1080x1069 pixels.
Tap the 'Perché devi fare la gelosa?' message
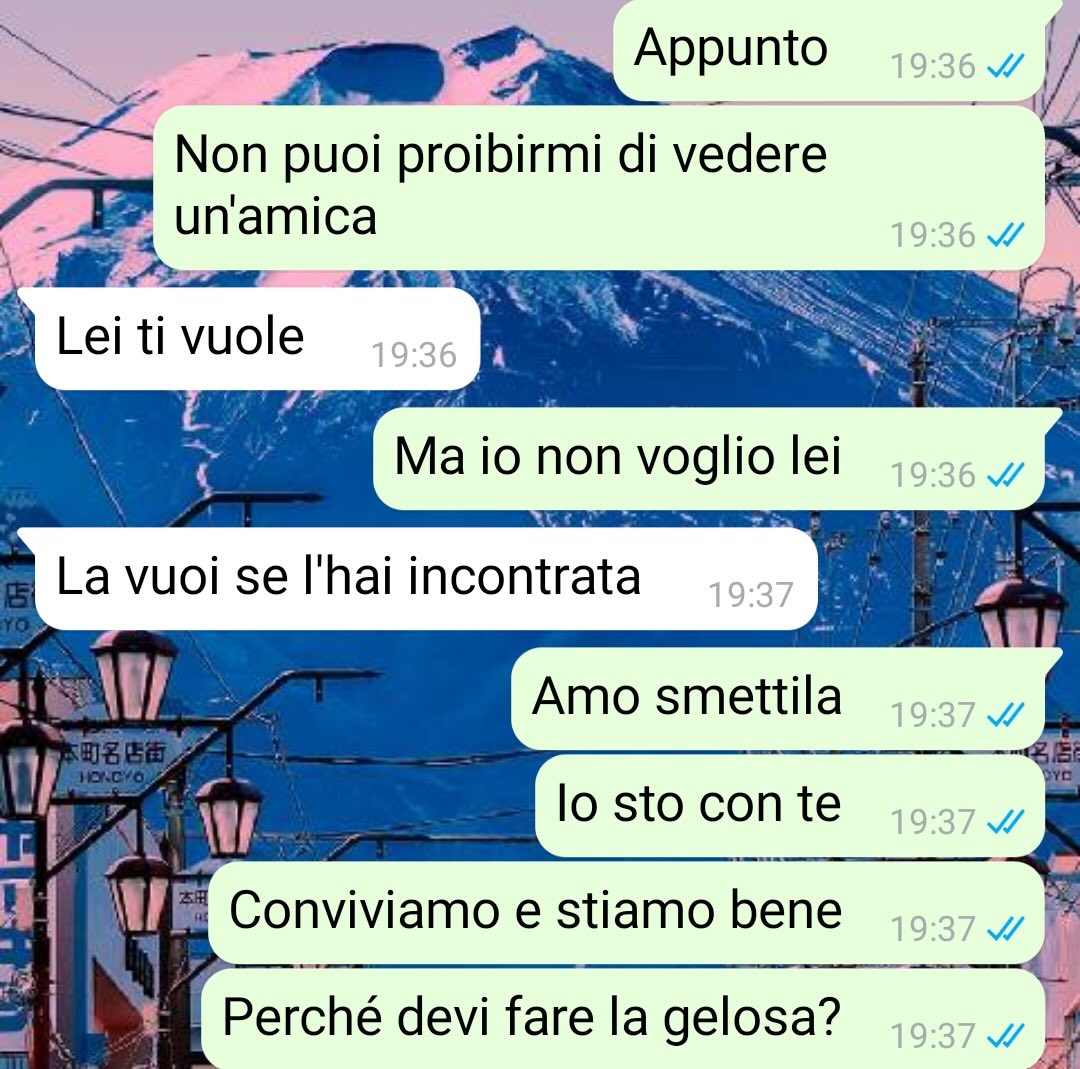point(623,1019)
